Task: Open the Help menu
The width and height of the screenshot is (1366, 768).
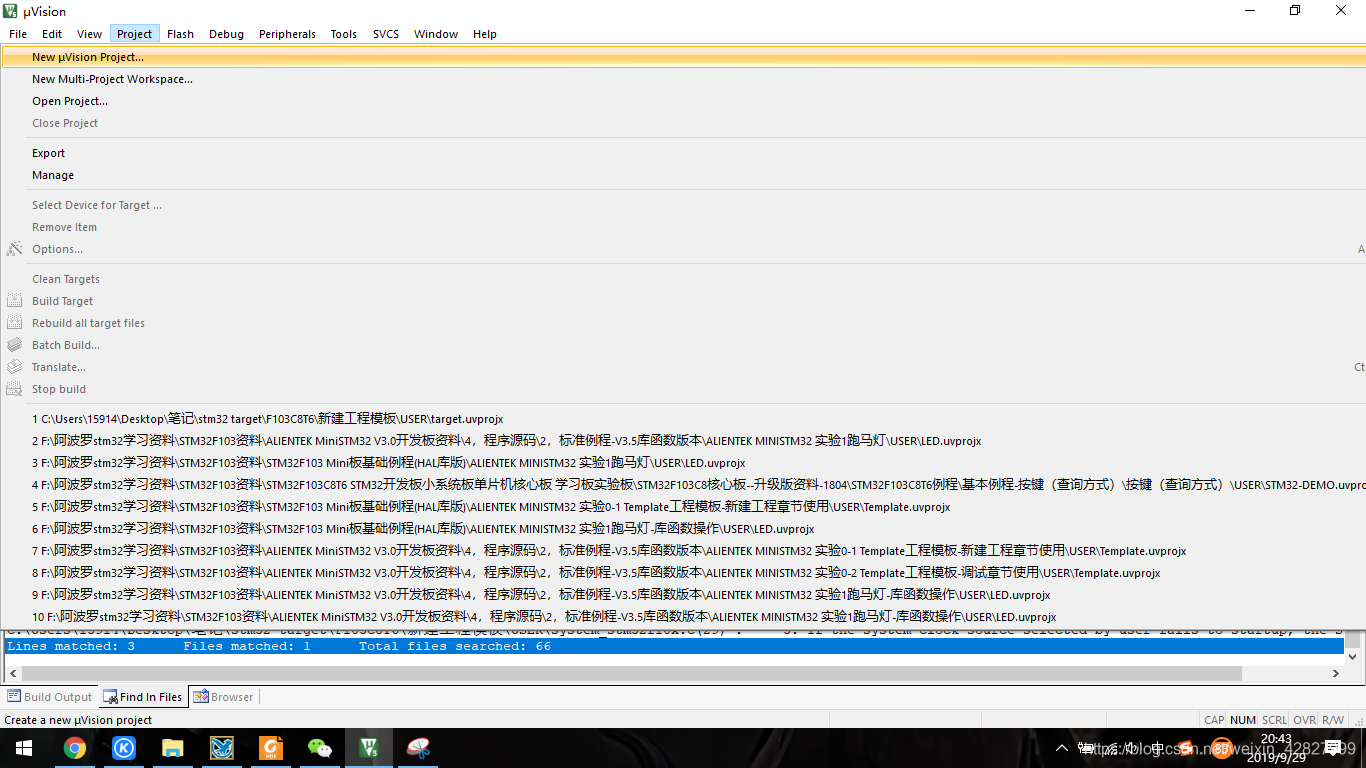Action: click(485, 34)
